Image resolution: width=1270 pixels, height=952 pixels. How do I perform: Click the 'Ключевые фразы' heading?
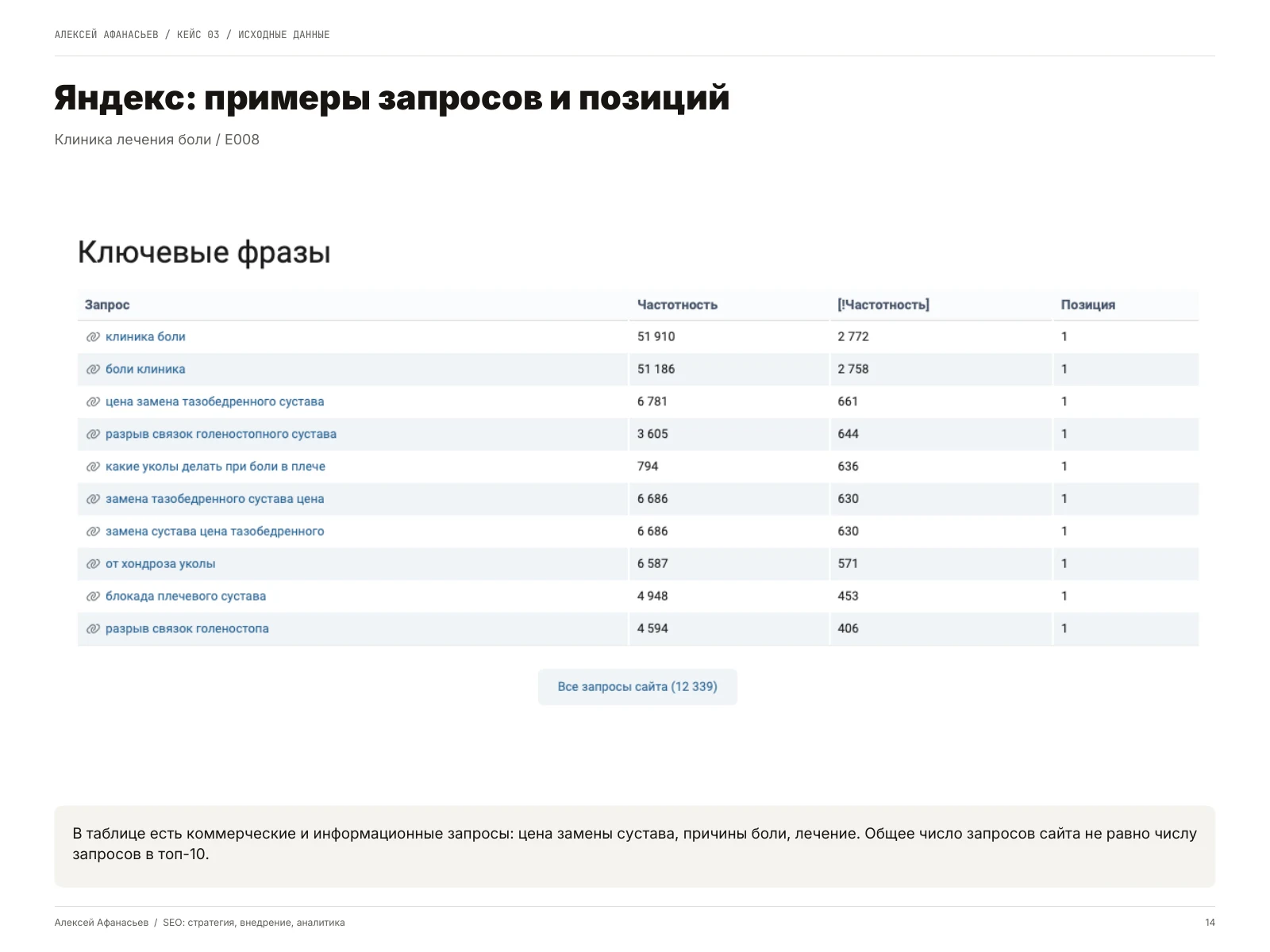click(x=204, y=252)
